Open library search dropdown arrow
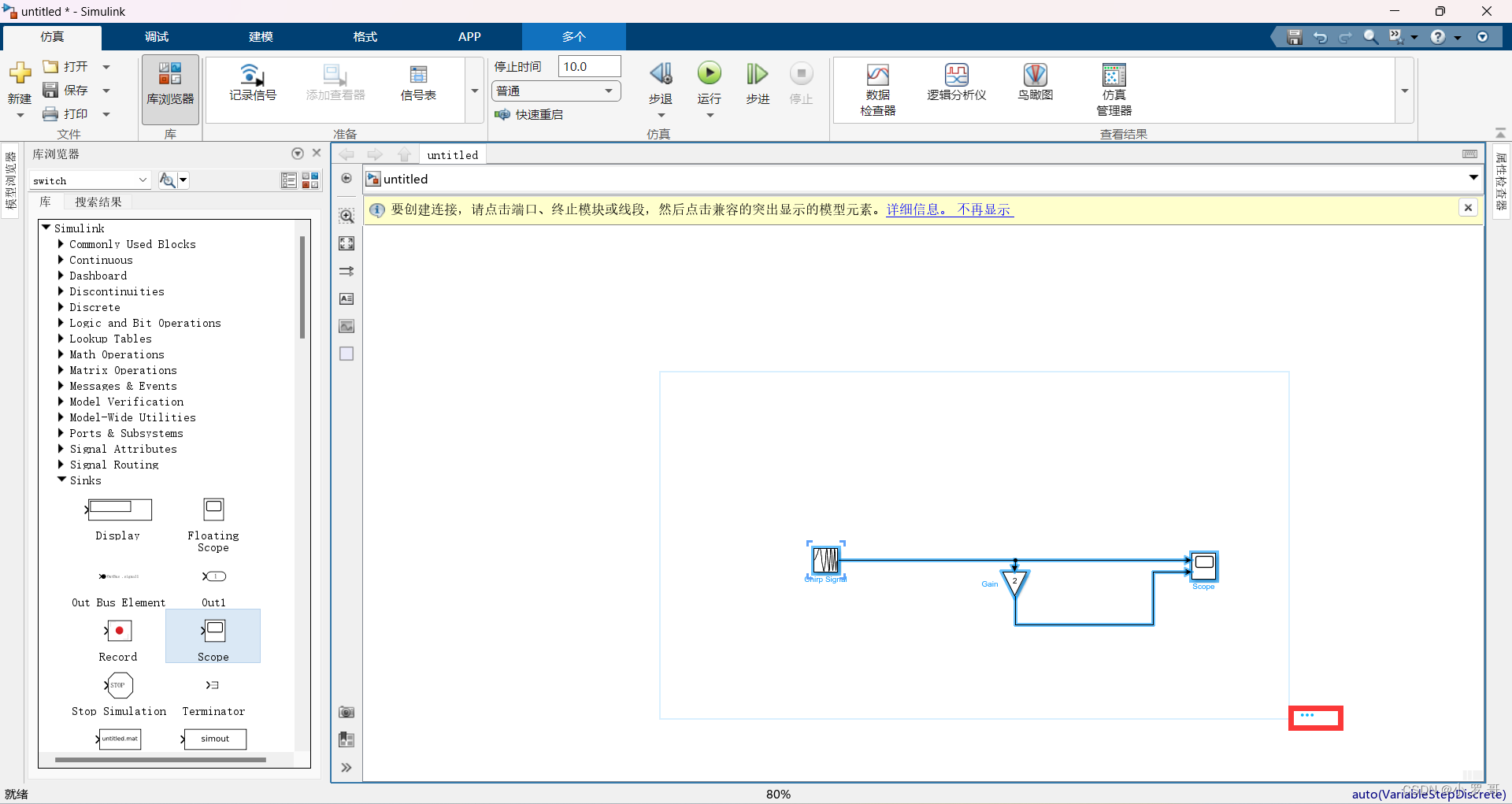The height and width of the screenshot is (804, 1512). click(x=183, y=180)
